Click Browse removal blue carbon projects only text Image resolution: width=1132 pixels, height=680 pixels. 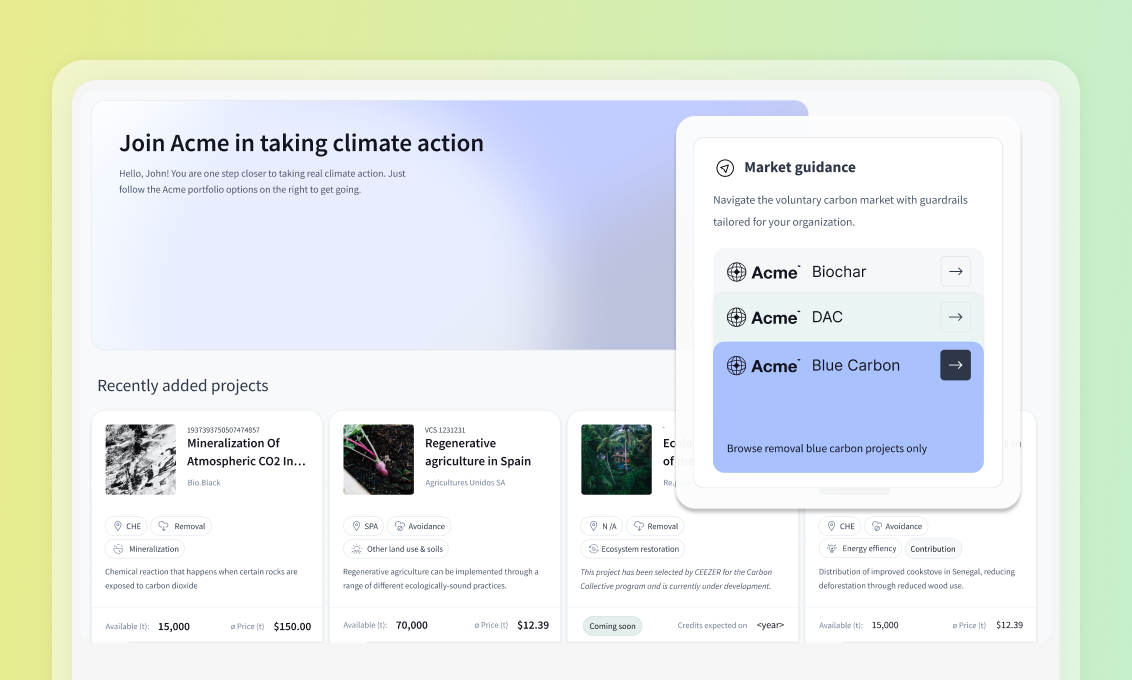(x=827, y=448)
